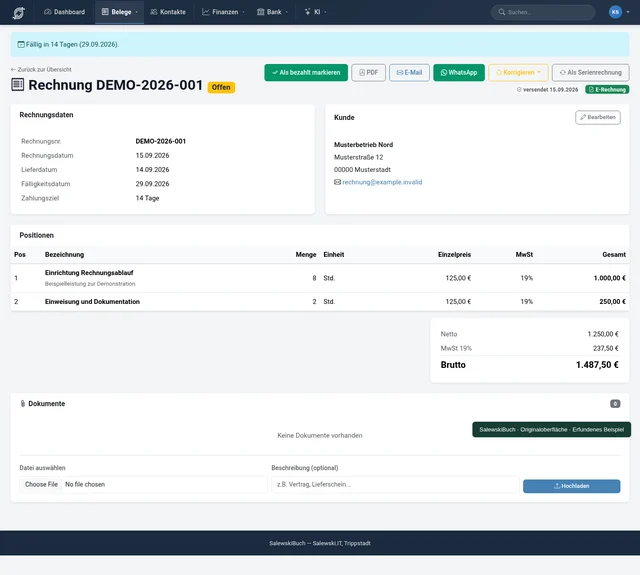Click the Einzelpreis column header

454,255
